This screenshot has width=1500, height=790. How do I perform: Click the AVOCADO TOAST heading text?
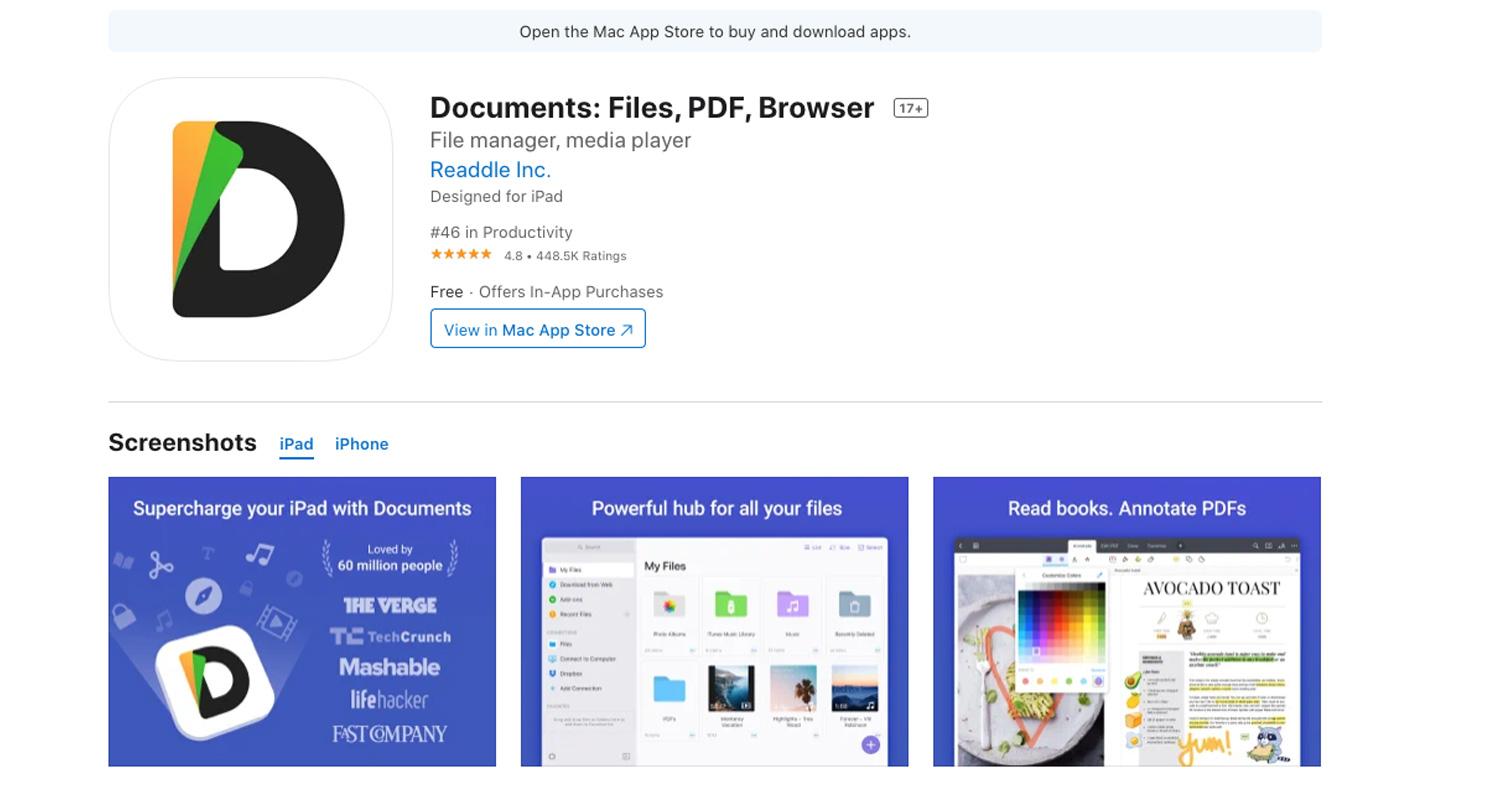click(x=1211, y=588)
